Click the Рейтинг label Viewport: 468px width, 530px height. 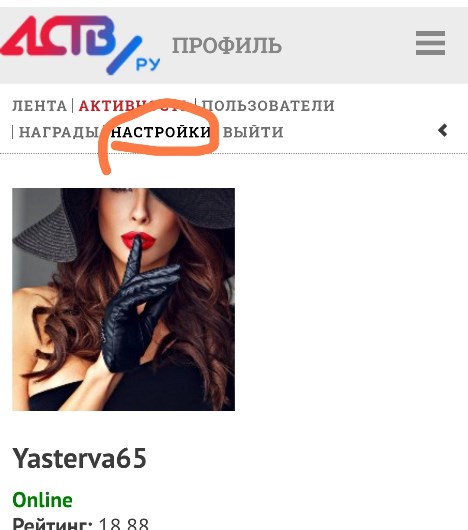[53, 524]
